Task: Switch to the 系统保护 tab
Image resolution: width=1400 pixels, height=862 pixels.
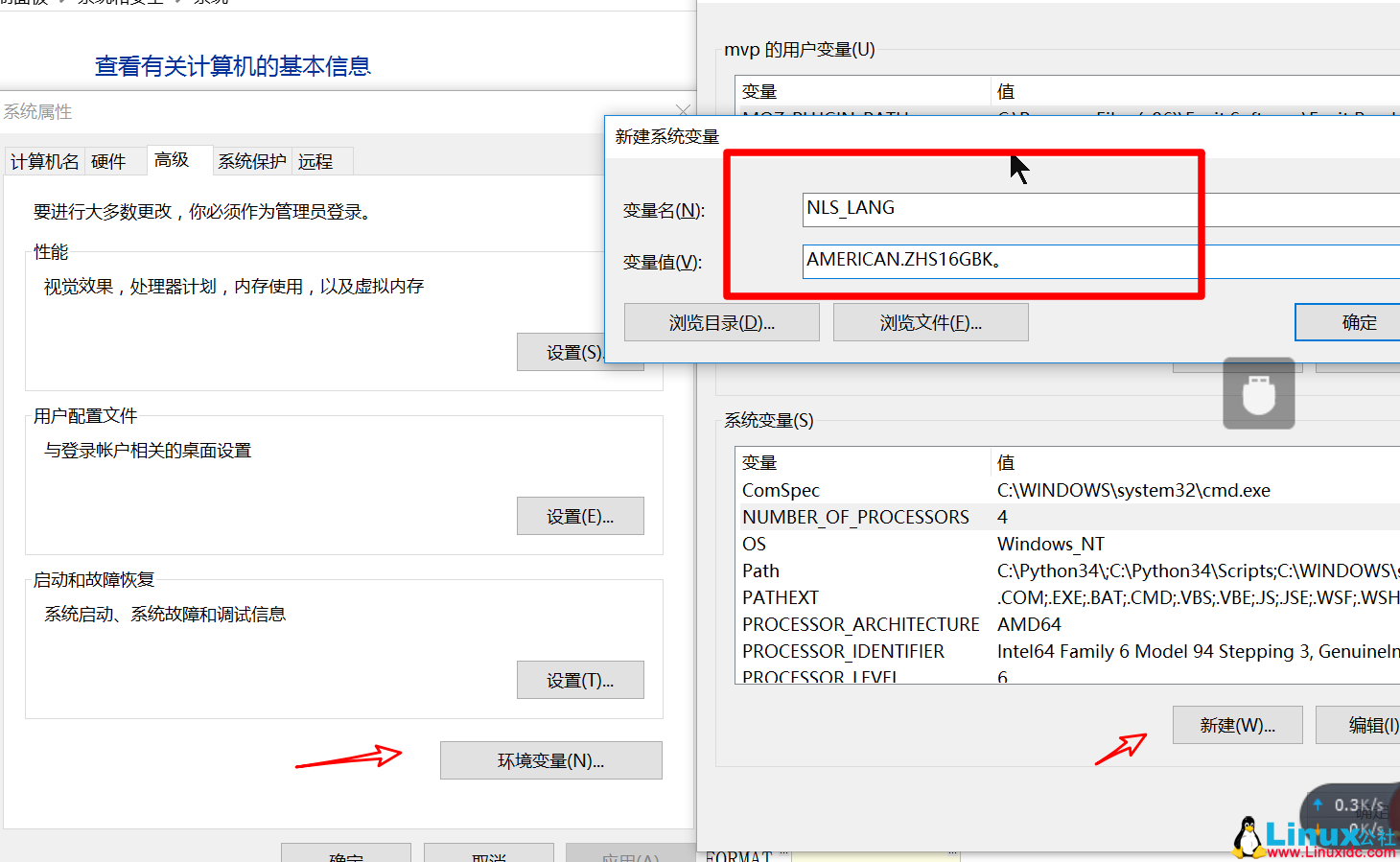Action: (251, 160)
